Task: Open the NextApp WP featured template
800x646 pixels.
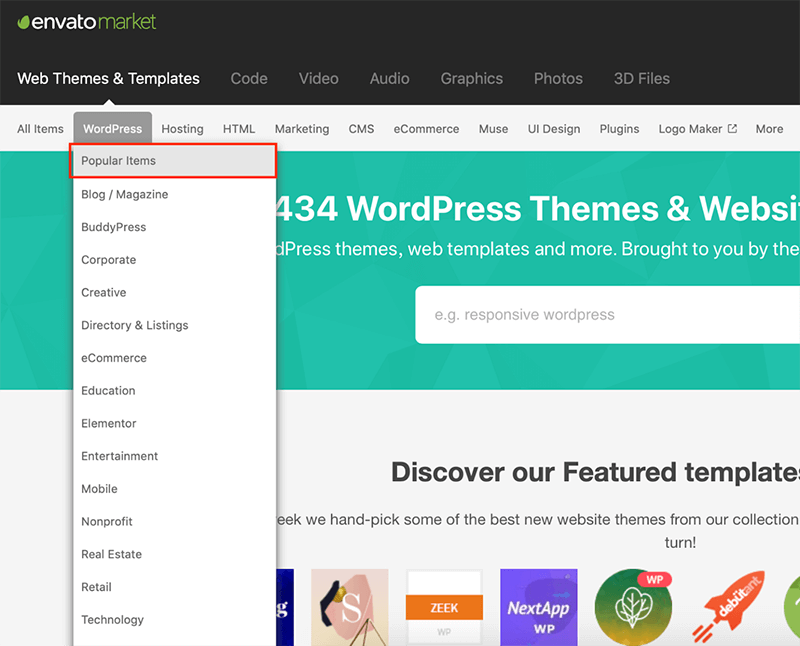Action: pyautogui.click(x=539, y=607)
